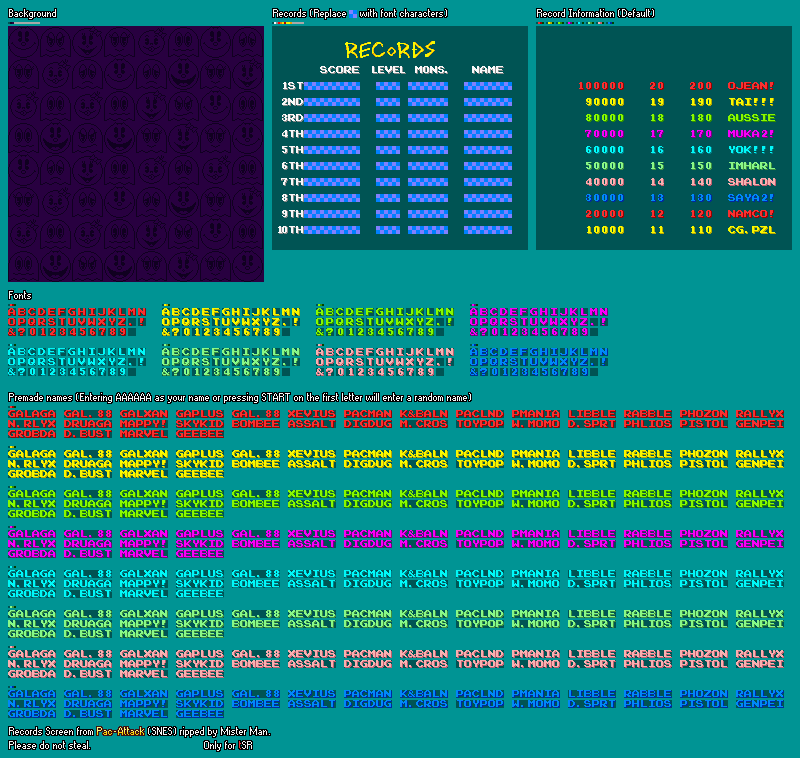The image size is (800, 758).
Task: Click the 30000 default score
Action: click(605, 198)
